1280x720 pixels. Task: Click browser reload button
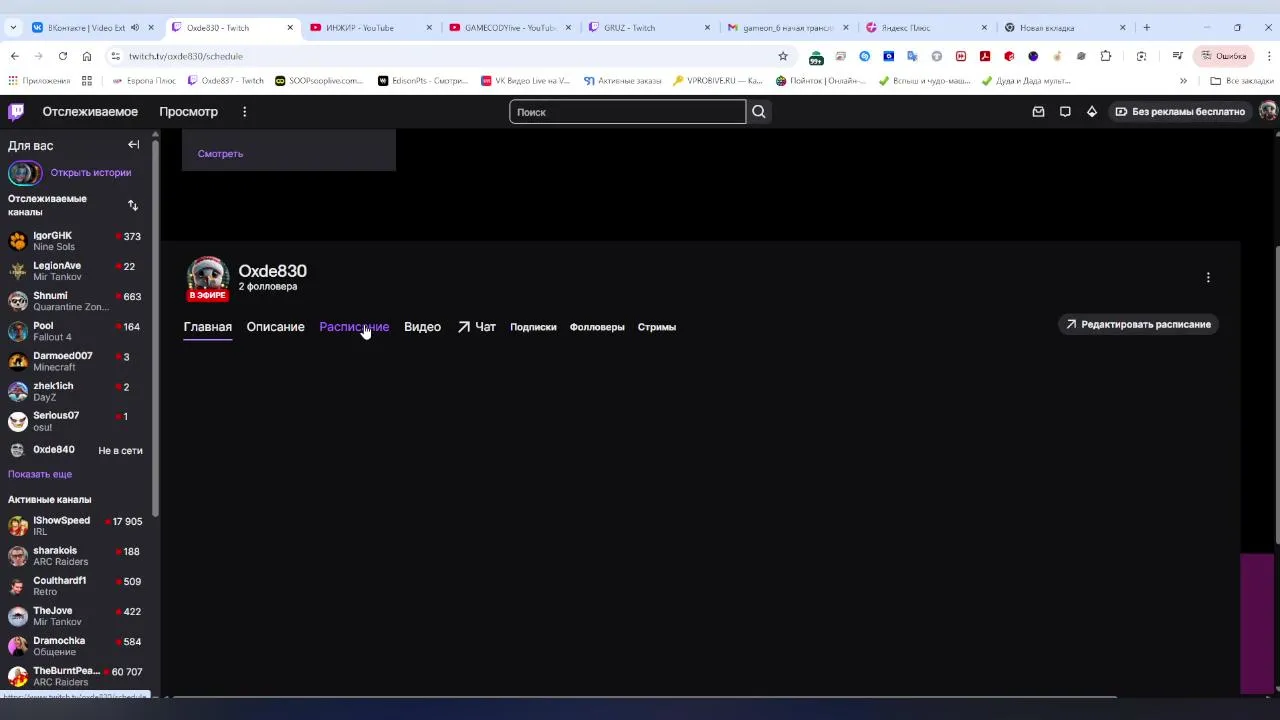(63, 56)
